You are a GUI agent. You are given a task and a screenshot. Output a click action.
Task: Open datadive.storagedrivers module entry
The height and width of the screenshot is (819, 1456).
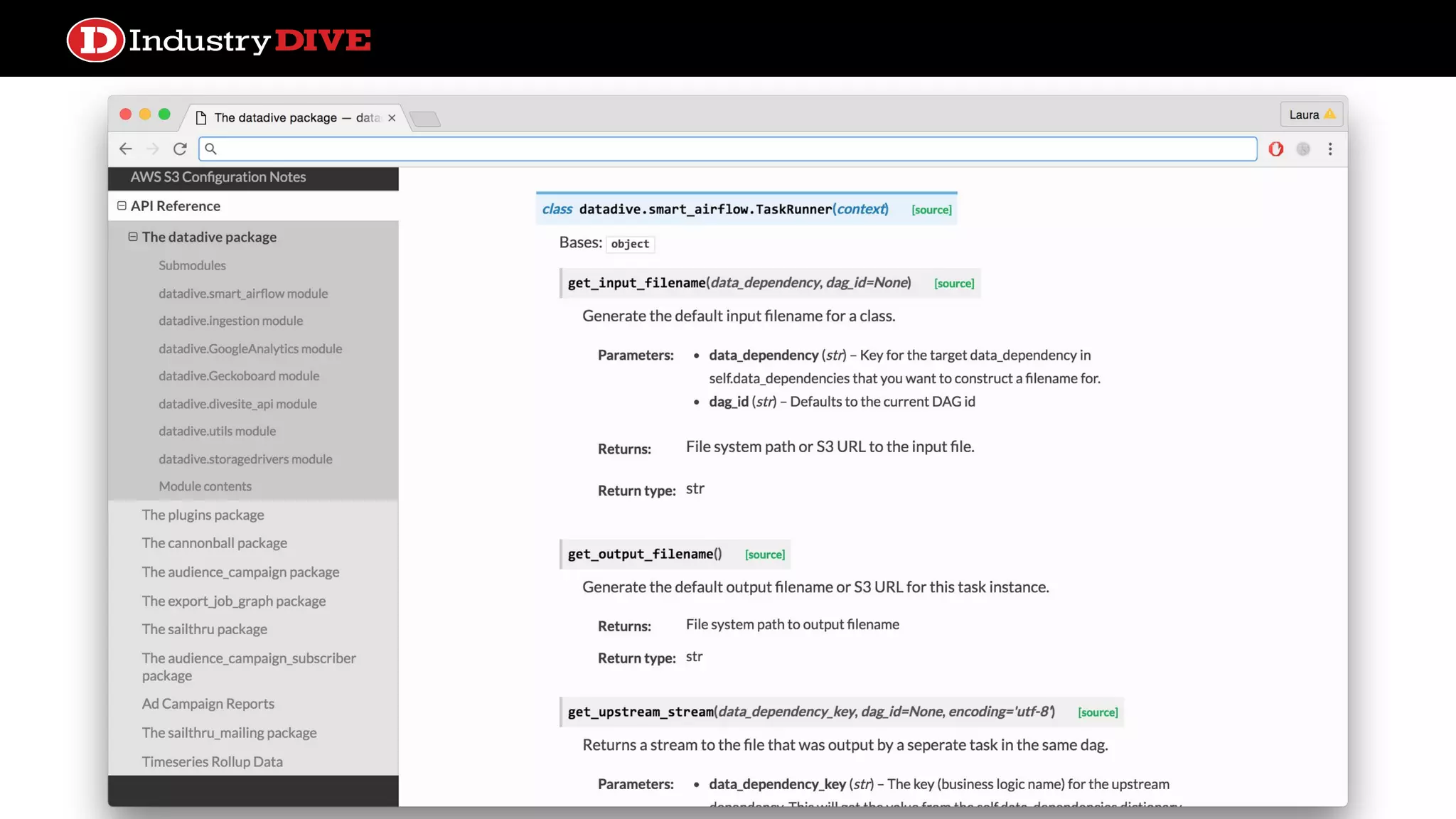point(245,459)
